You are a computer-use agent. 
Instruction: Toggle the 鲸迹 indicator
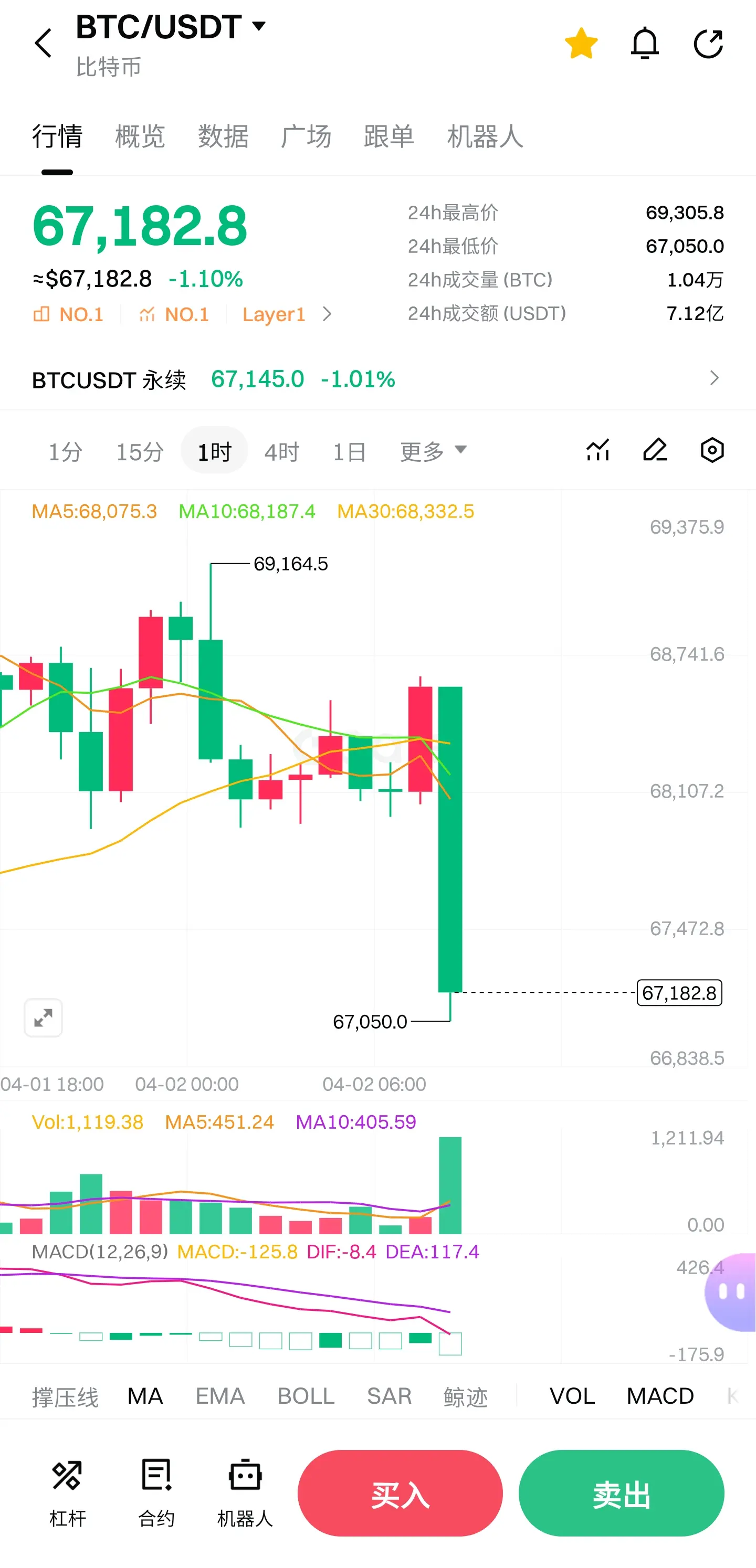466,1396
